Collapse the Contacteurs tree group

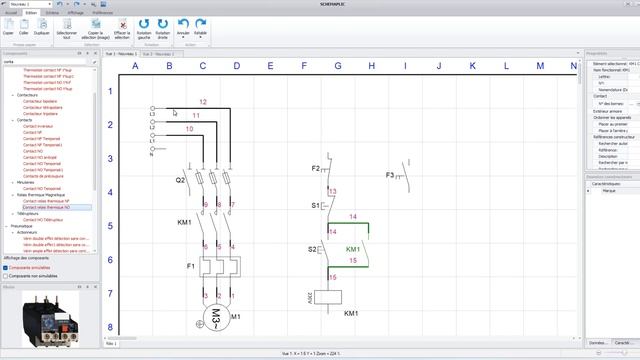click(13, 95)
